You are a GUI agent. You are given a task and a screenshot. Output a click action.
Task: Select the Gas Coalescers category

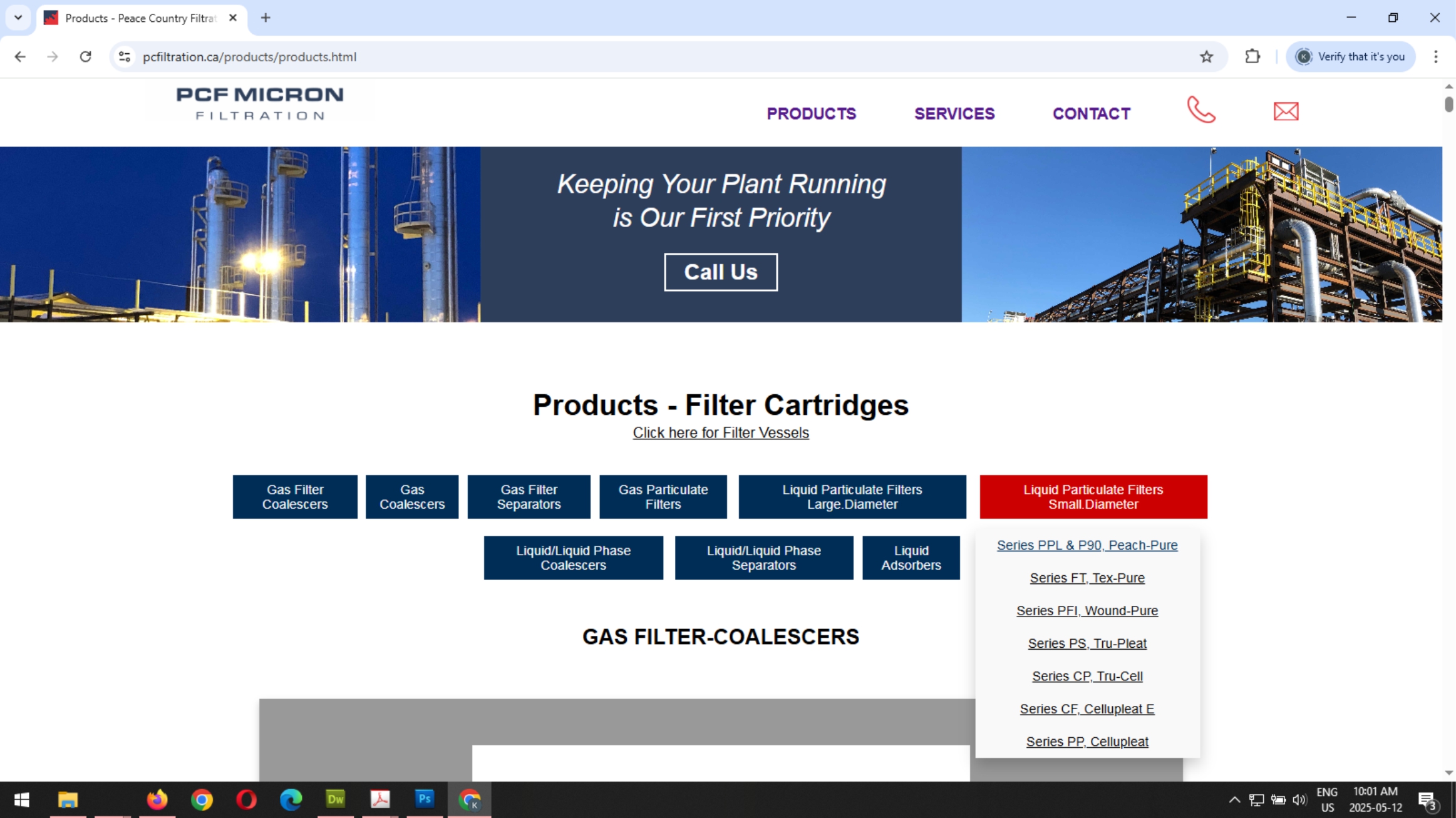tap(411, 496)
